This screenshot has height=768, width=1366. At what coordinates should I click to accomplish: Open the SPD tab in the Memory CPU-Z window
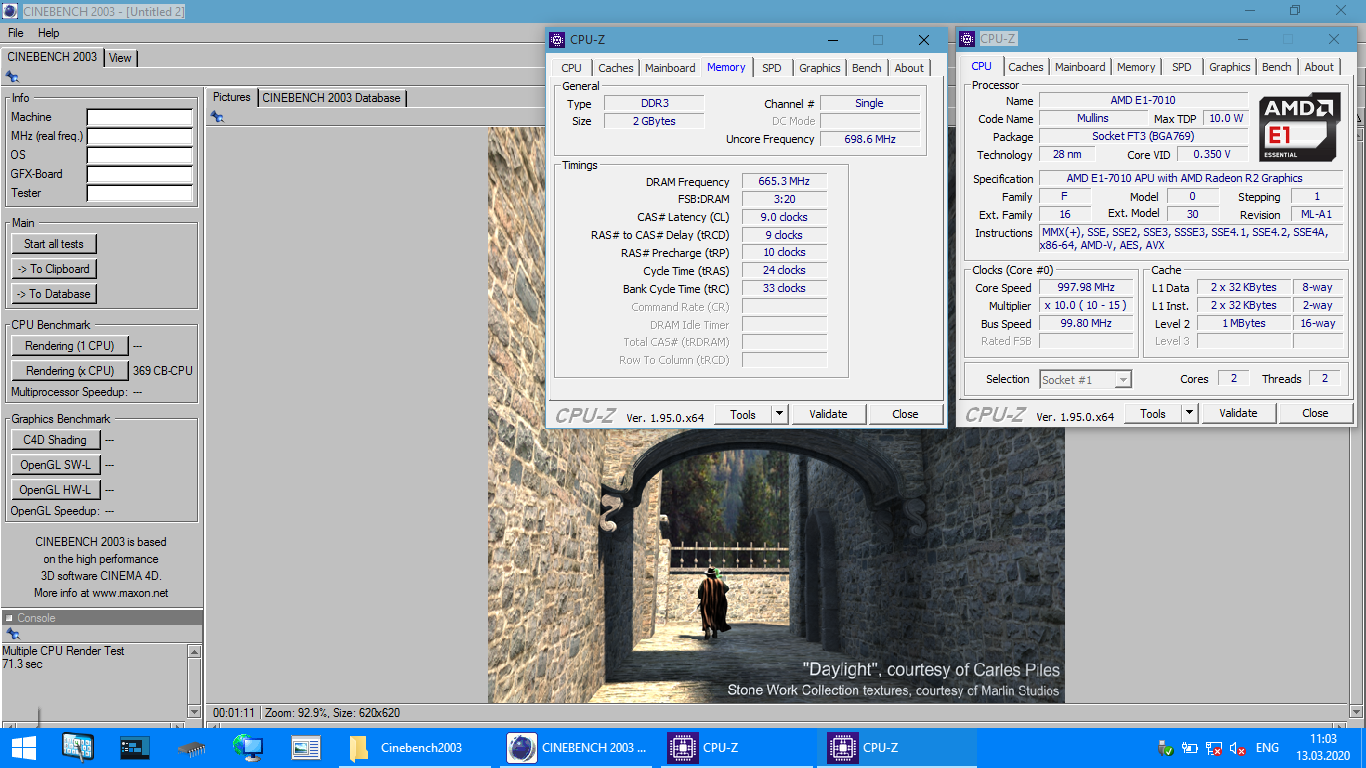pos(771,68)
